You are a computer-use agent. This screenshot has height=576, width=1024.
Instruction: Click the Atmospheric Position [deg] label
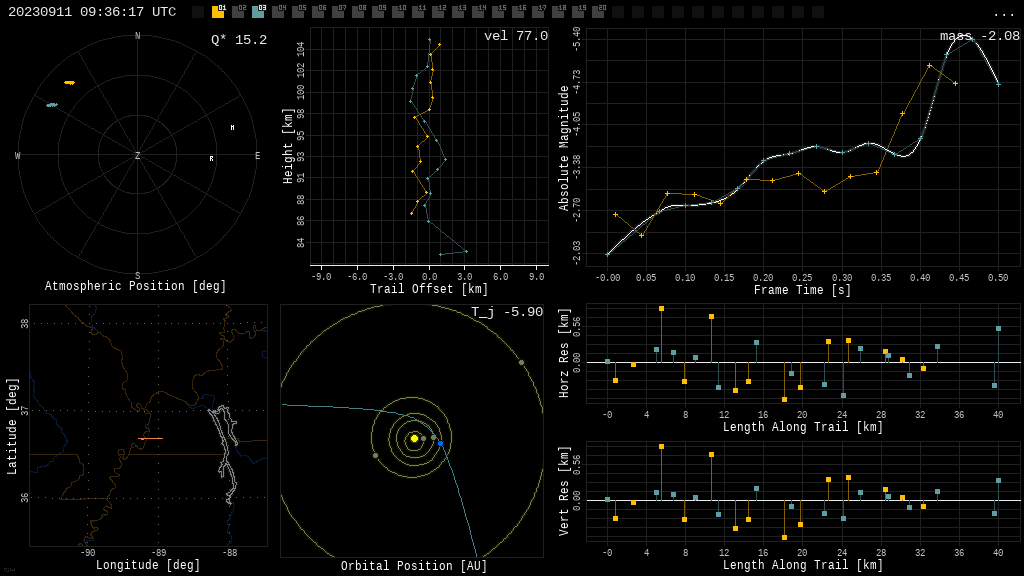[x=135, y=286]
